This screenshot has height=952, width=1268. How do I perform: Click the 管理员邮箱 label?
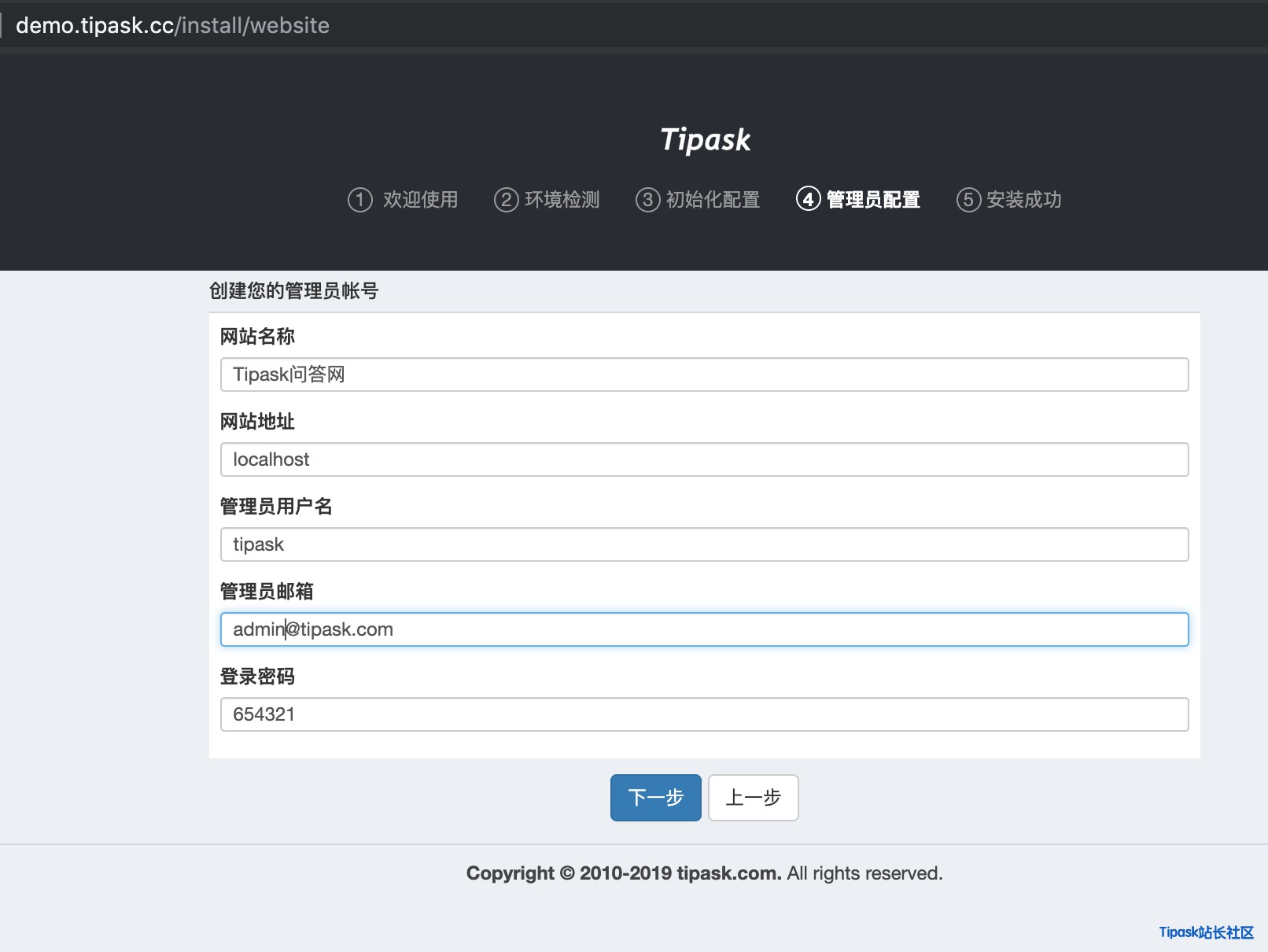pyautogui.click(x=267, y=592)
